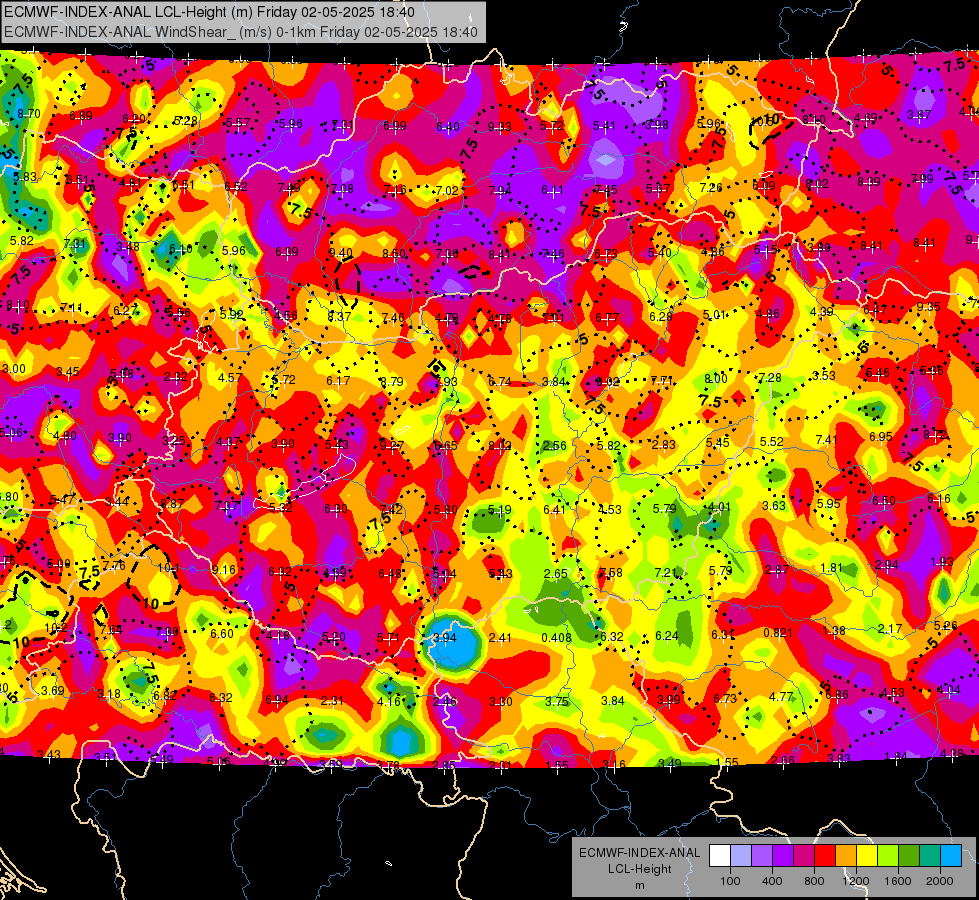979x900 pixels.
Task: Click the map value '2.56'
Action: coord(554,445)
